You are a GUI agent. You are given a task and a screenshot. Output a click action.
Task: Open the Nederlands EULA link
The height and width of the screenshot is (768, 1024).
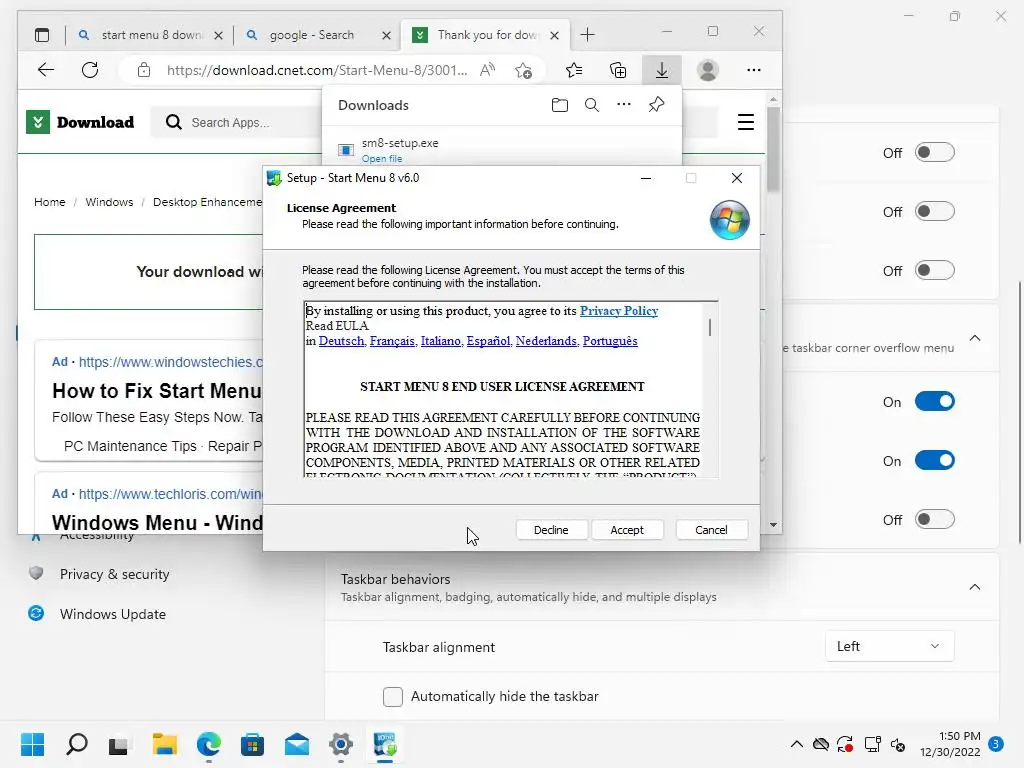[547, 341]
